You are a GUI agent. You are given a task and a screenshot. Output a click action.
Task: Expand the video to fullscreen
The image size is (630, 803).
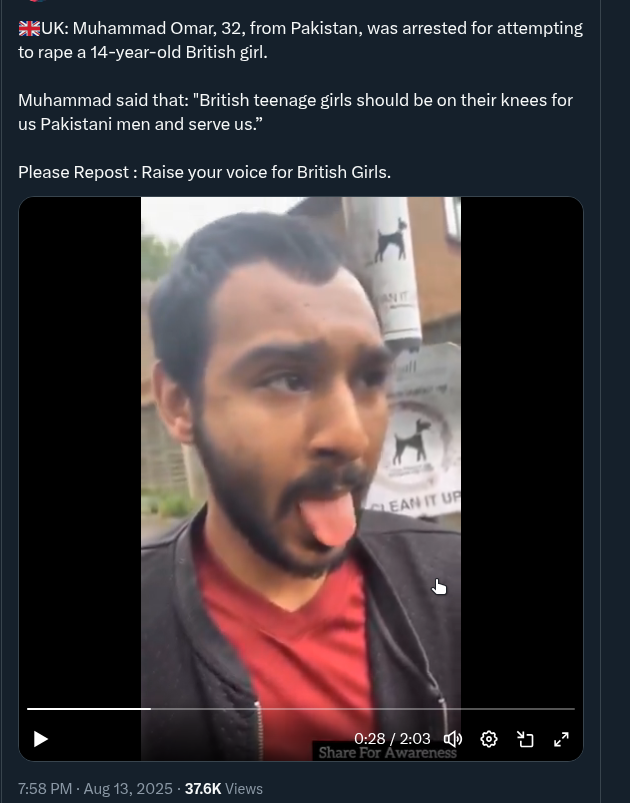coord(561,739)
